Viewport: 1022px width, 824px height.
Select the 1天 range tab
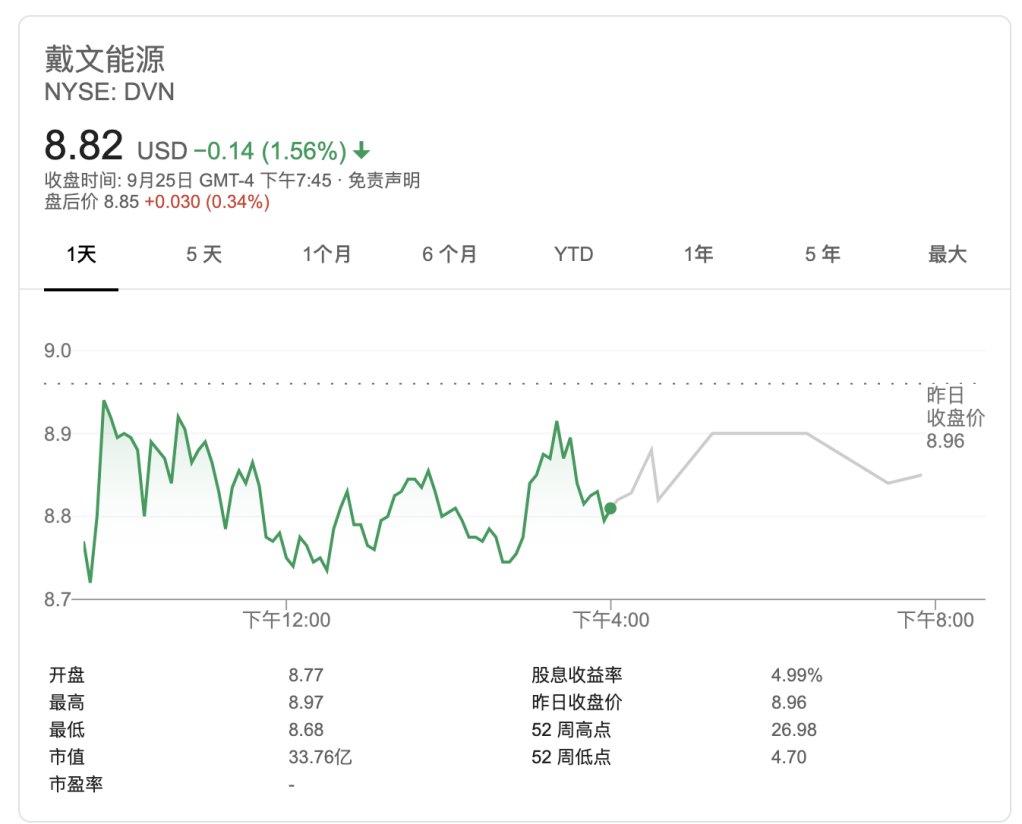tap(81, 254)
